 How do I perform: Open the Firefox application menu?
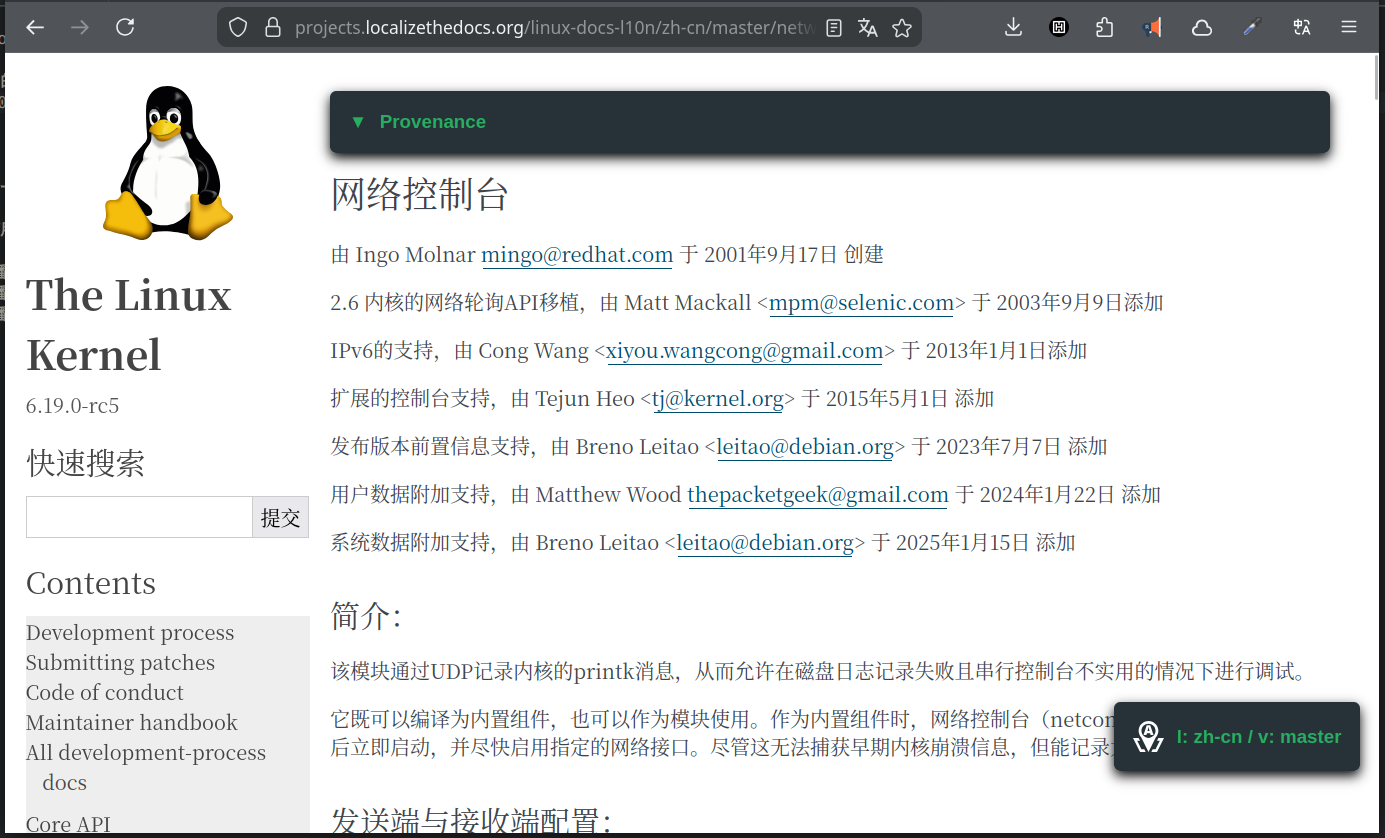pos(1348,27)
